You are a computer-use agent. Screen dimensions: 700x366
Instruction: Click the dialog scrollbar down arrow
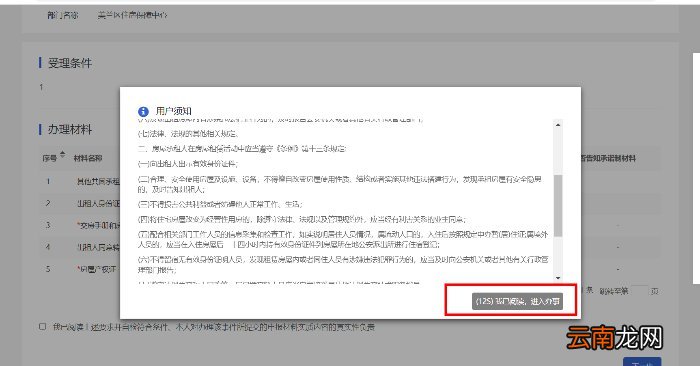(558, 278)
